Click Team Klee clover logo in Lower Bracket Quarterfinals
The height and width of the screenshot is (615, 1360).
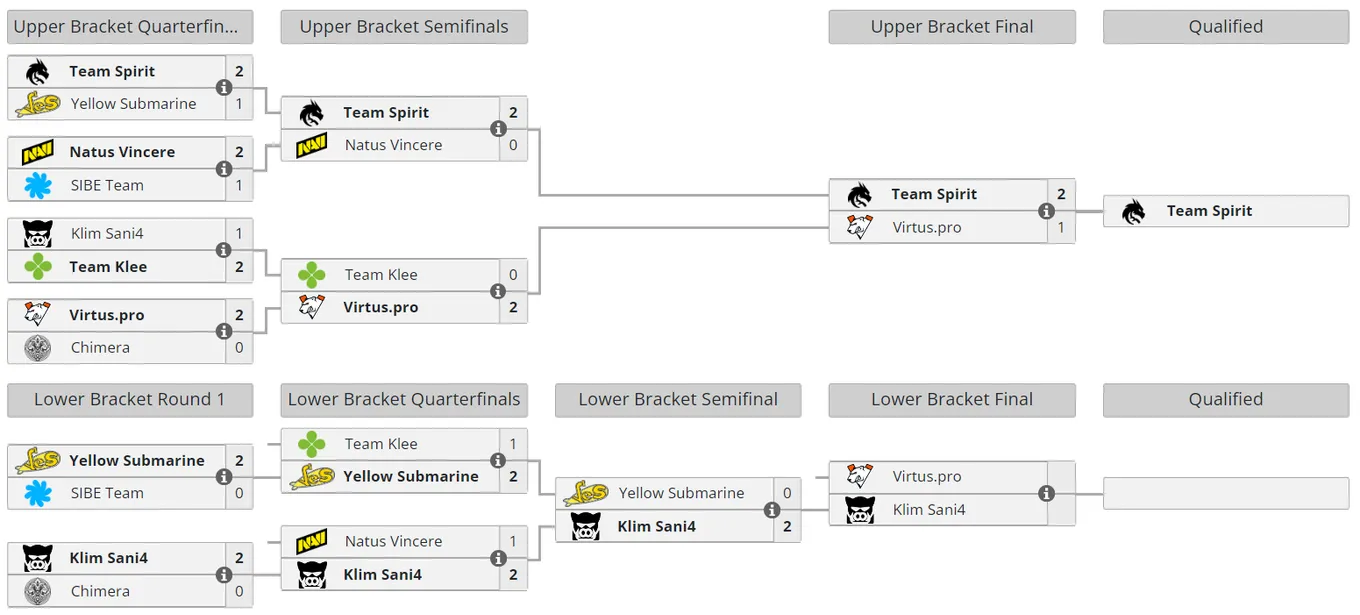[312, 444]
